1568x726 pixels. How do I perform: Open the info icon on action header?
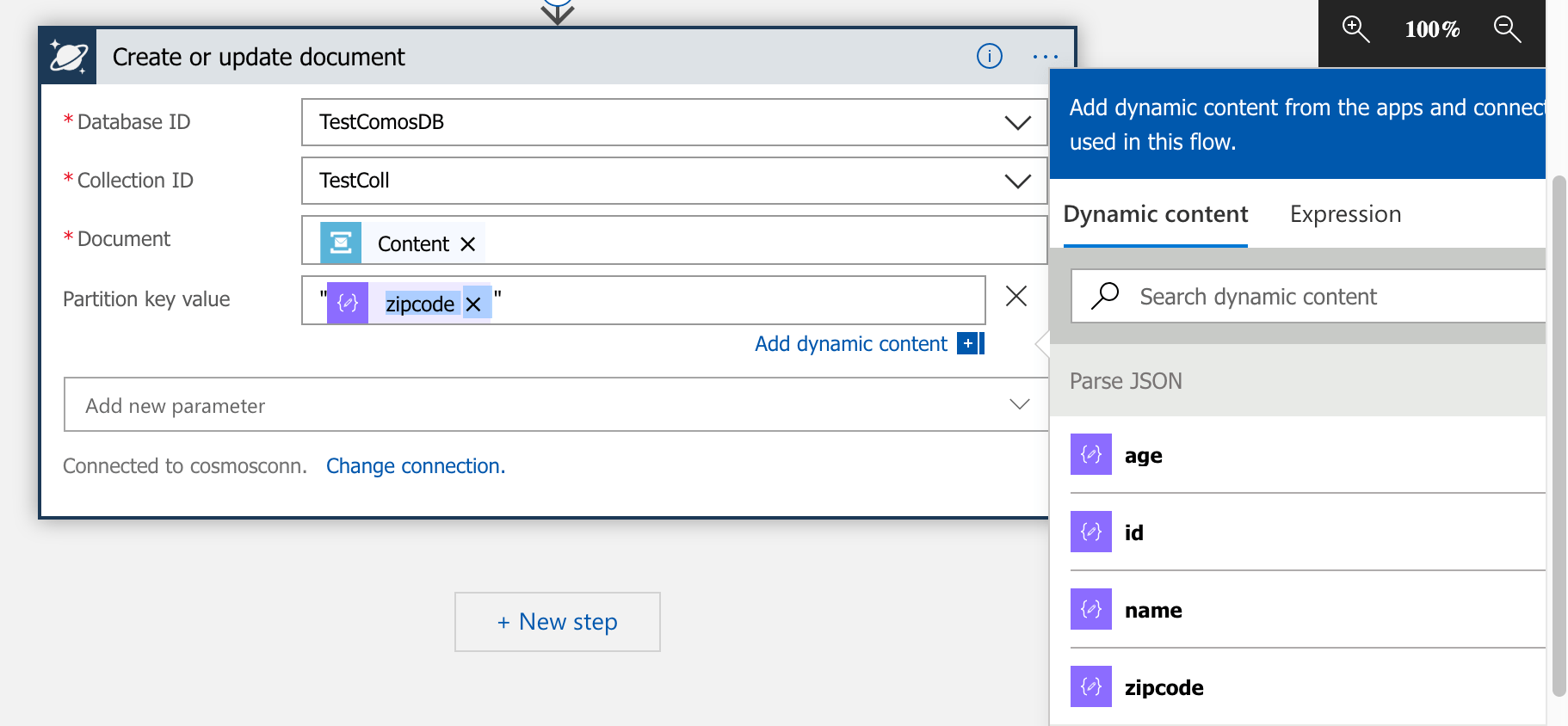(990, 57)
